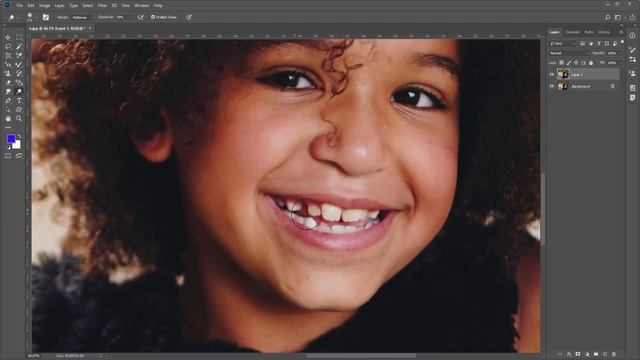Open the Image menu

click(x=44, y=6)
